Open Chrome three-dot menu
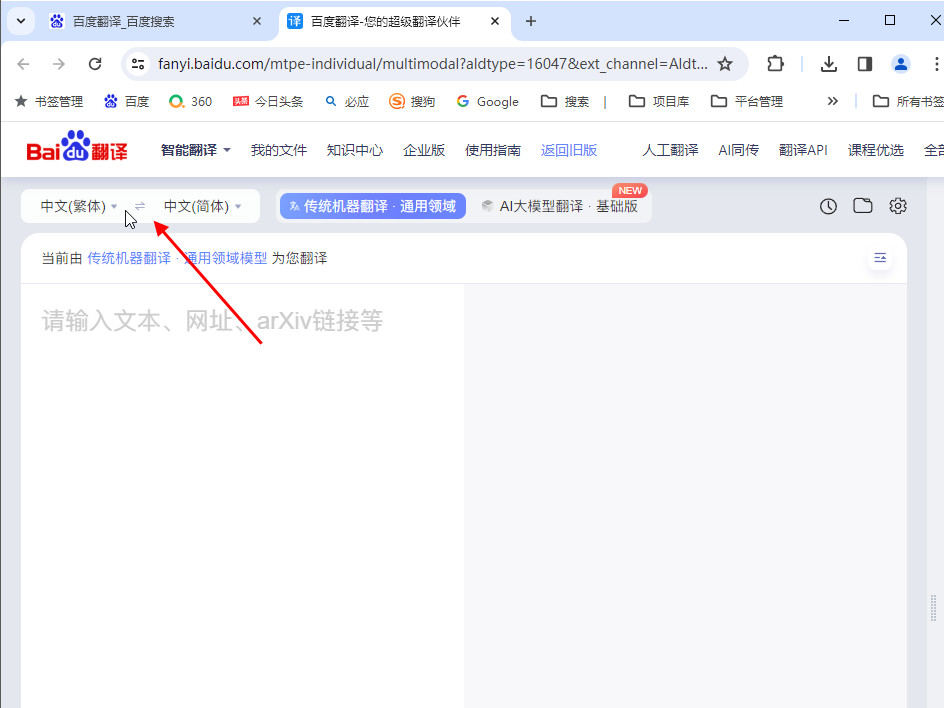944x708 pixels. coord(936,64)
